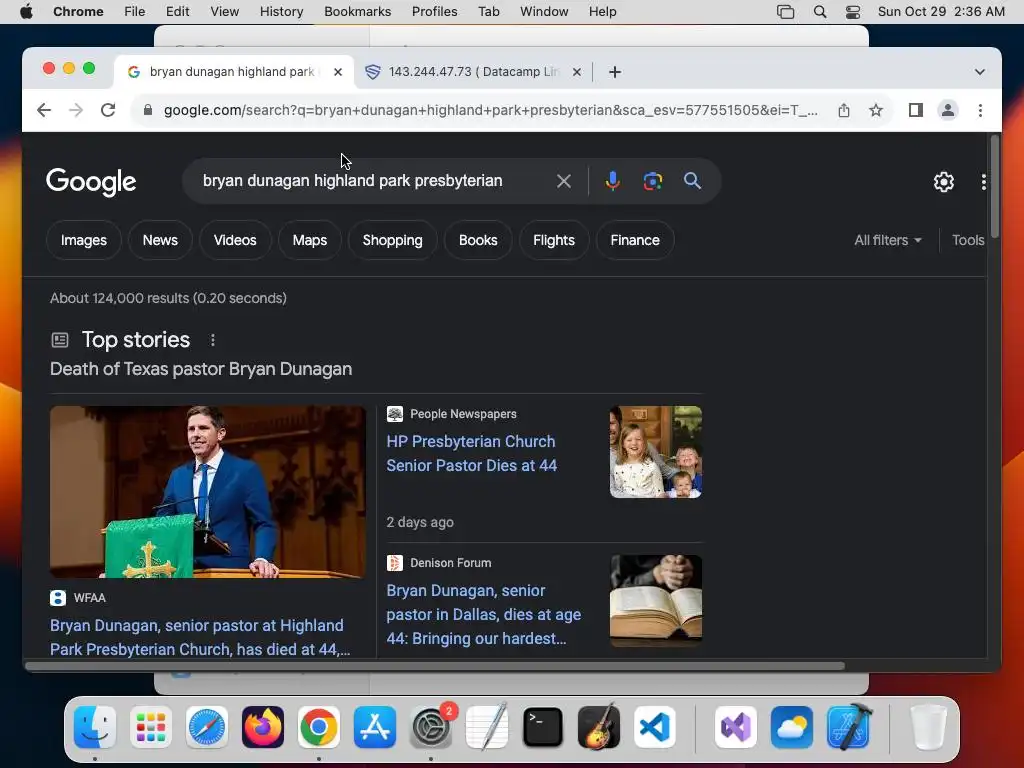The width and height of the screenshot is (1024, 768).
Task: Open the search Tools option
Action: point(968,240)
